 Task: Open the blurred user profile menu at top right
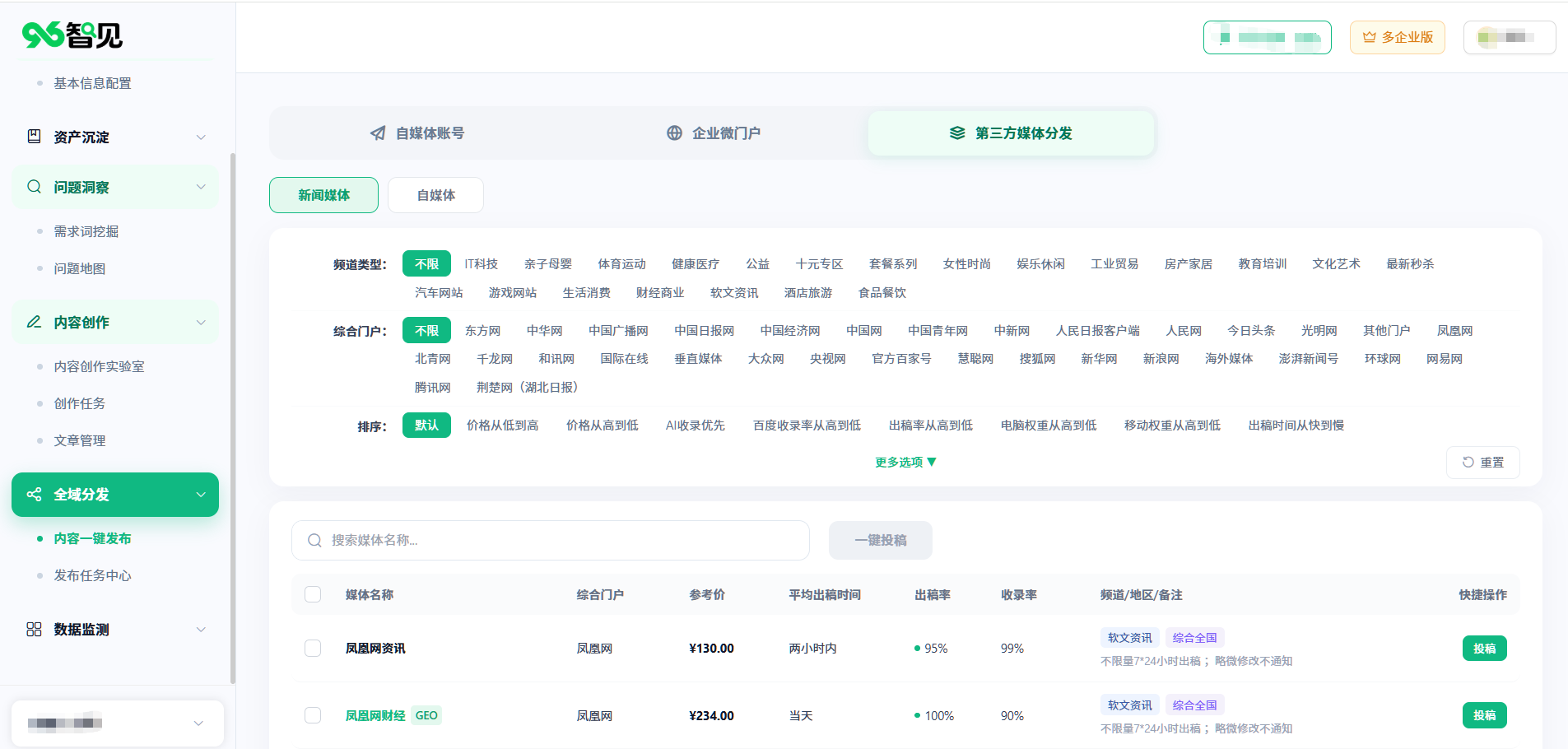(x=1510, y=37)
